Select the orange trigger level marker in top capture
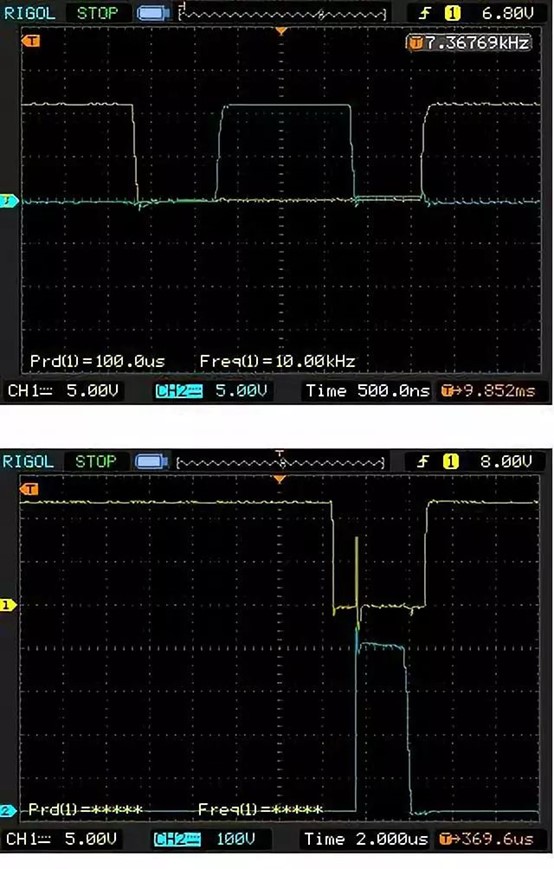This screenshot has width=554, height=869. click(x=31, y=41)
